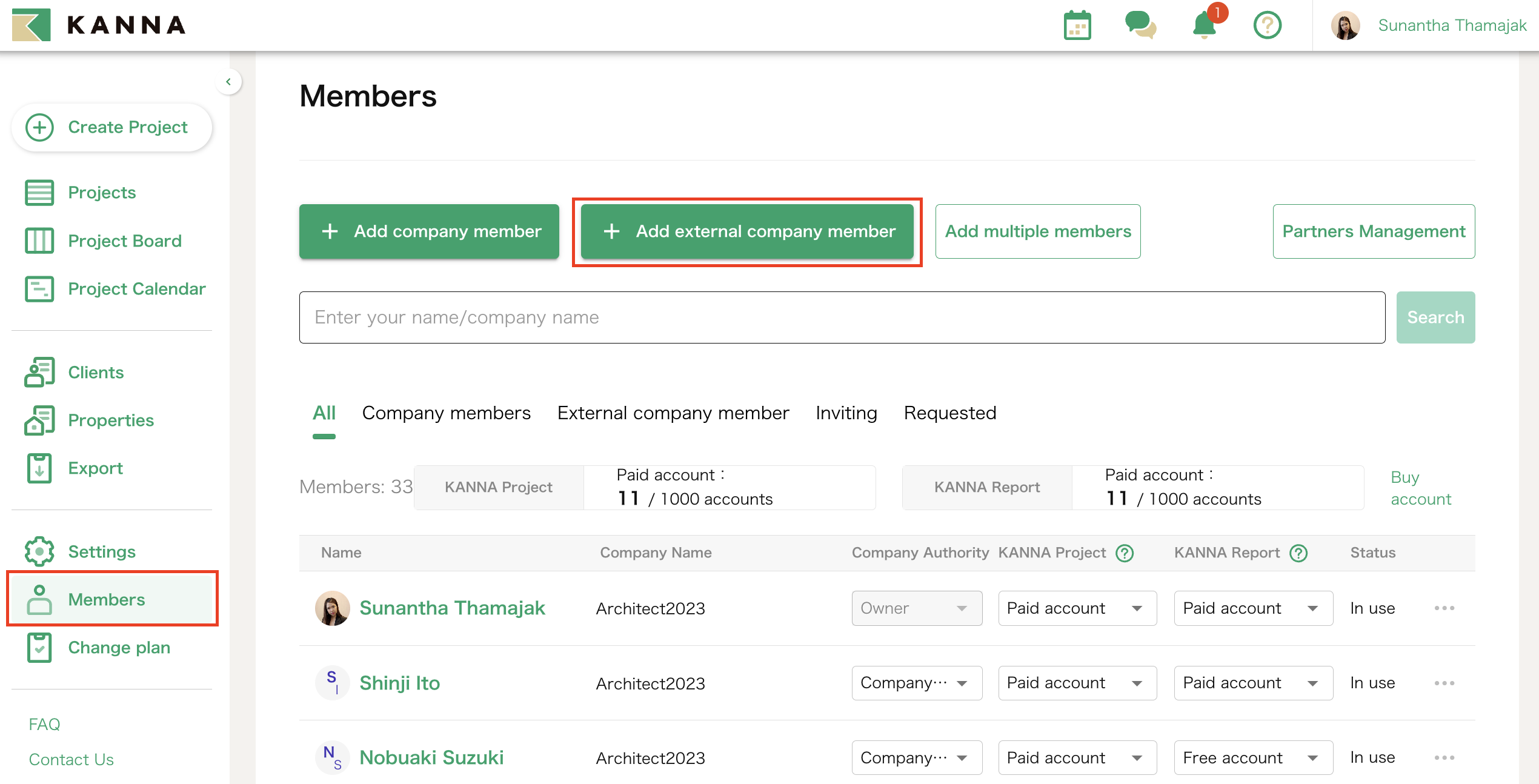Click the KANNA Report column help icon
The height and width of the screenshot is (784, 1539).
pyautogui.click(x=1298, y=553)
